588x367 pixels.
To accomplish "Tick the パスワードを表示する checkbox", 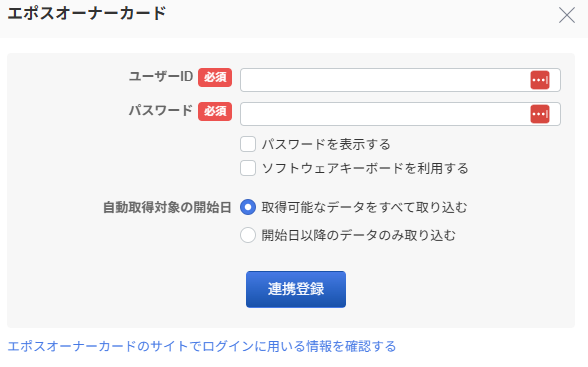I will [x=248, y=144].
